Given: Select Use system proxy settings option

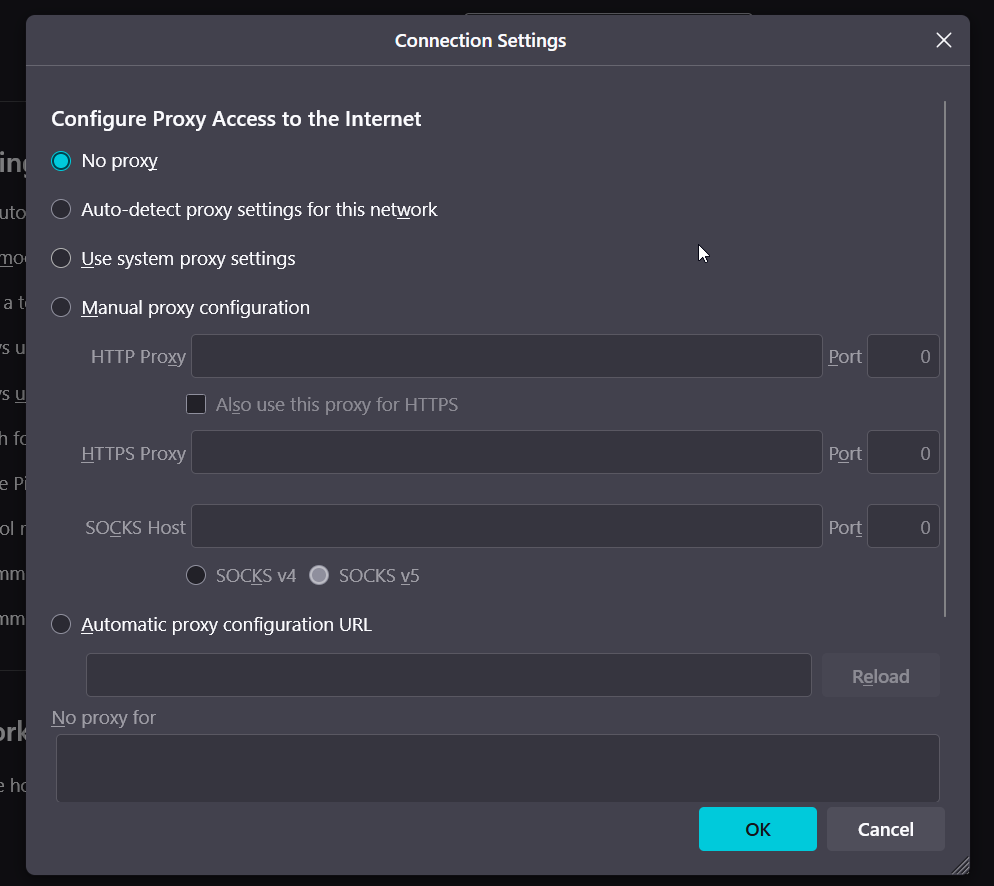Looking at the screenshot, I should coord(62,259).
